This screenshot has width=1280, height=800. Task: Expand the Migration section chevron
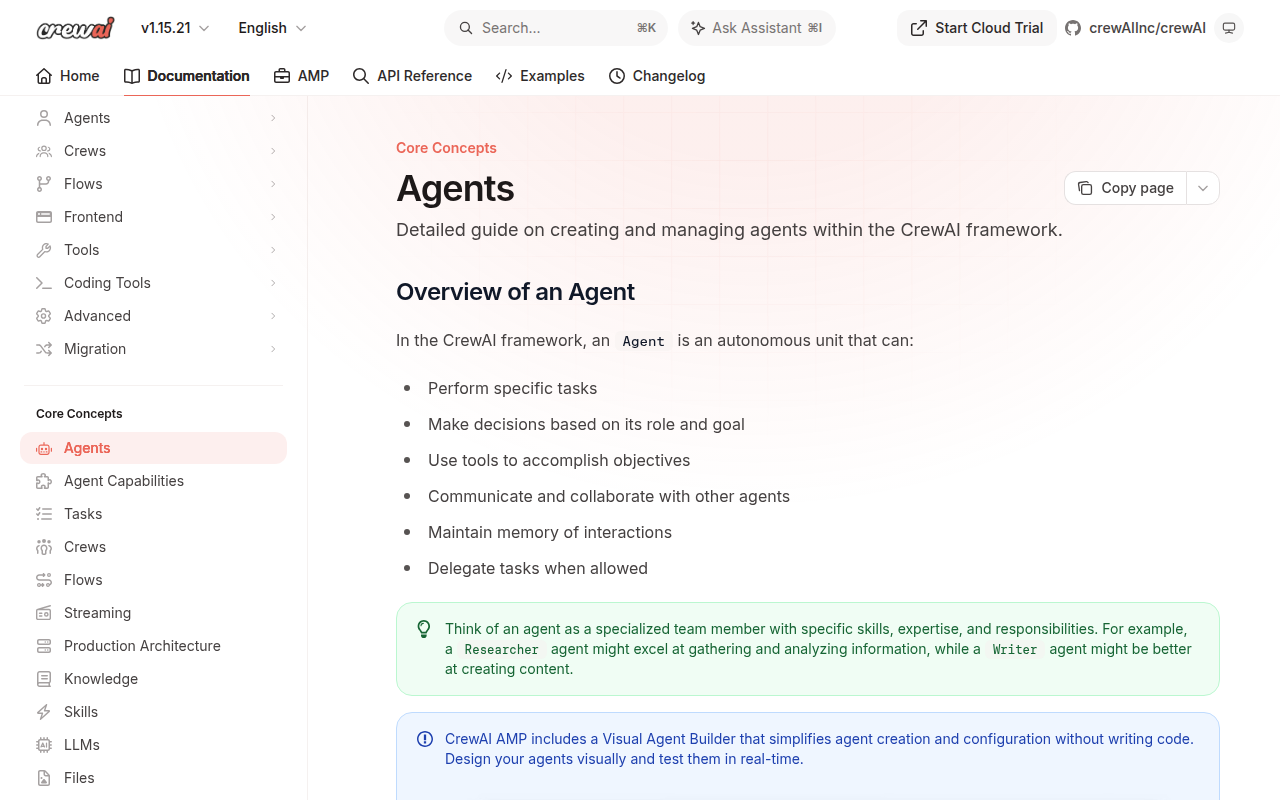coord(273,349)
